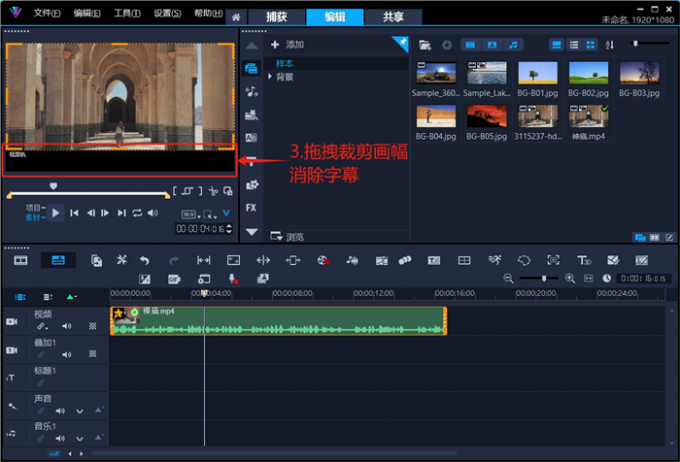Screen dimensions: 680x462
Task: Click the split clip scissors icon
Action: tap(213, 191)
